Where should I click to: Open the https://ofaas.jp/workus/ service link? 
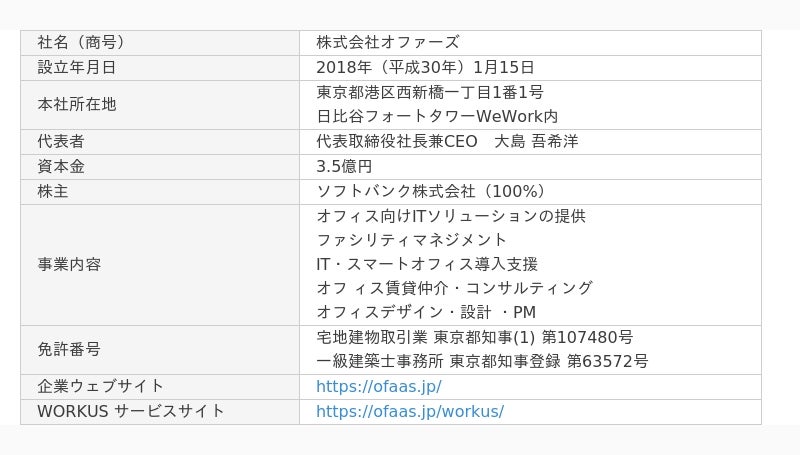tap(410, 412)
